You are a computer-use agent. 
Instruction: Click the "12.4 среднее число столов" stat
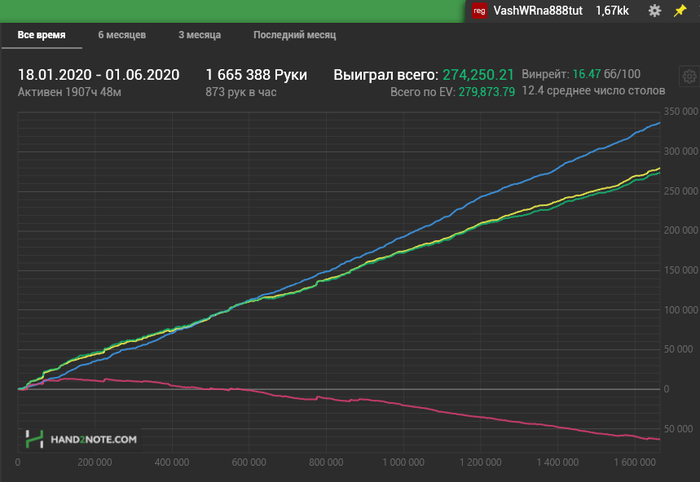click(593, 91)
